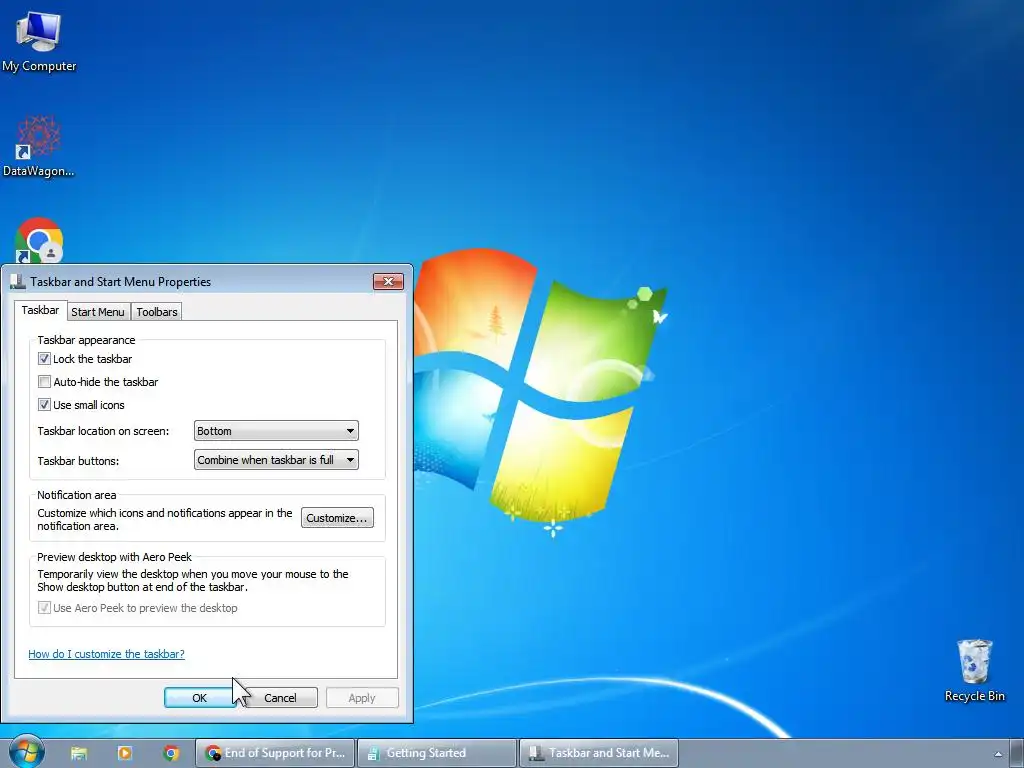Click the pinned Chrome taskbar icon
Image resolution: width=1024 pixels, height=768 pixels.
(171, 753)
